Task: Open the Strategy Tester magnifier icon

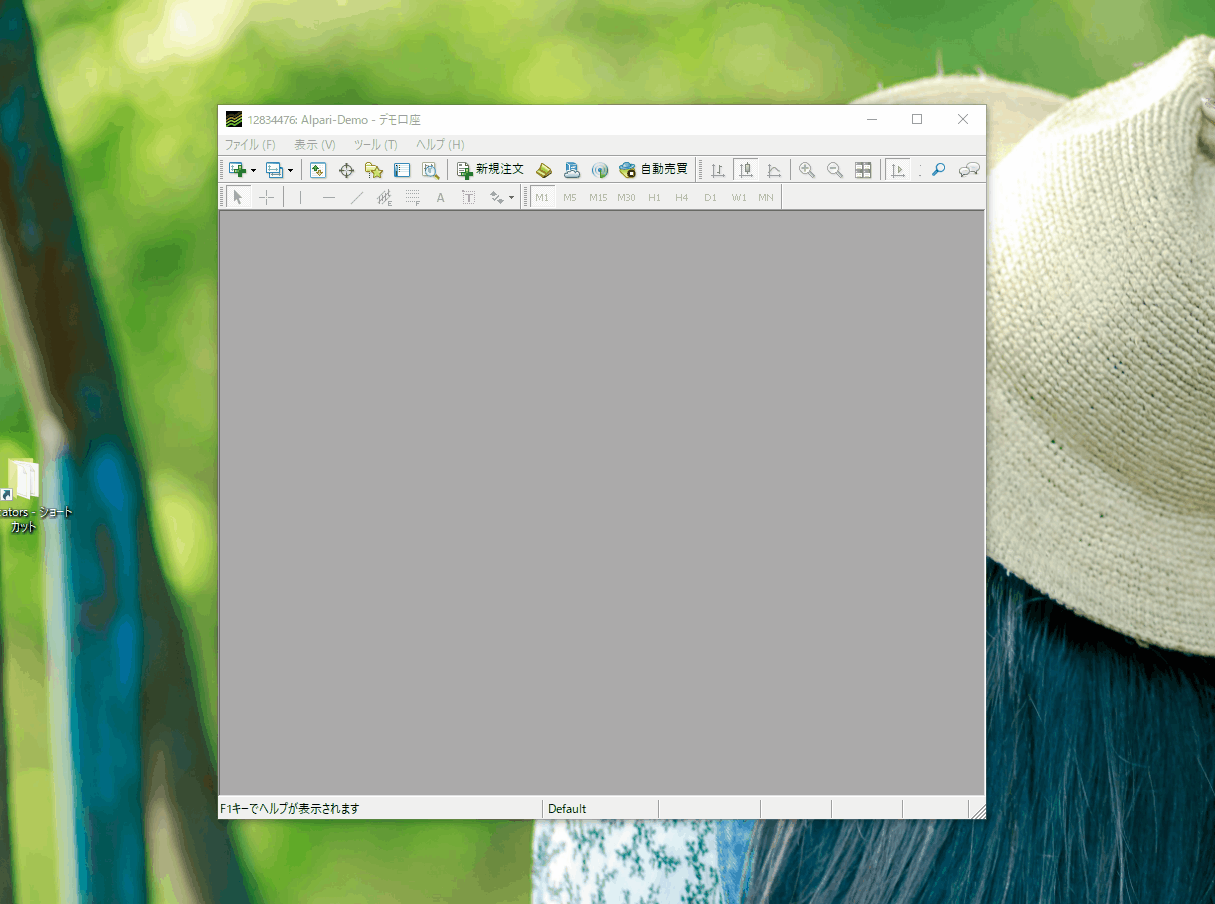Action: [x=430, y=170]
